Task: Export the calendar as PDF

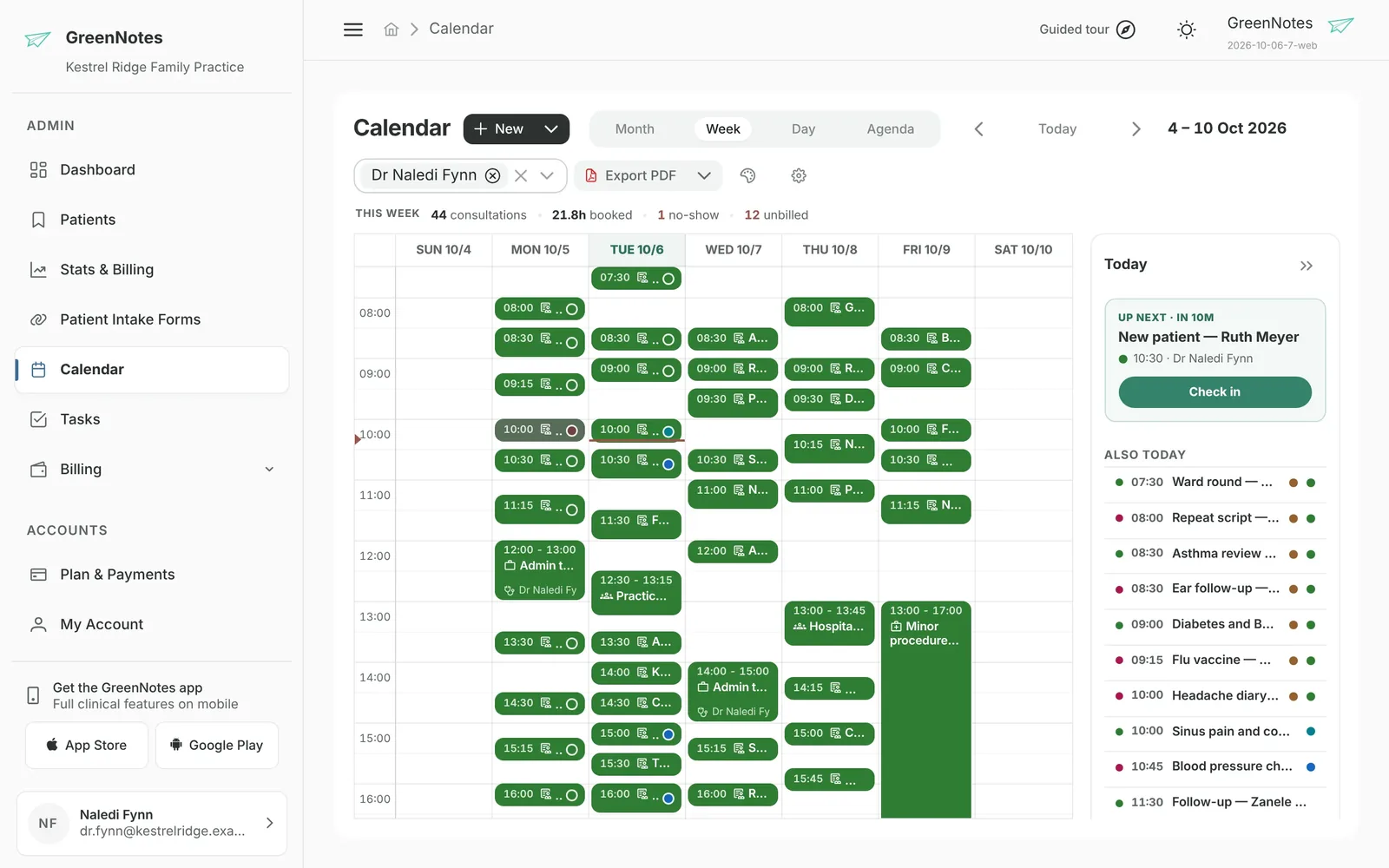Action: tap(631, 175)
